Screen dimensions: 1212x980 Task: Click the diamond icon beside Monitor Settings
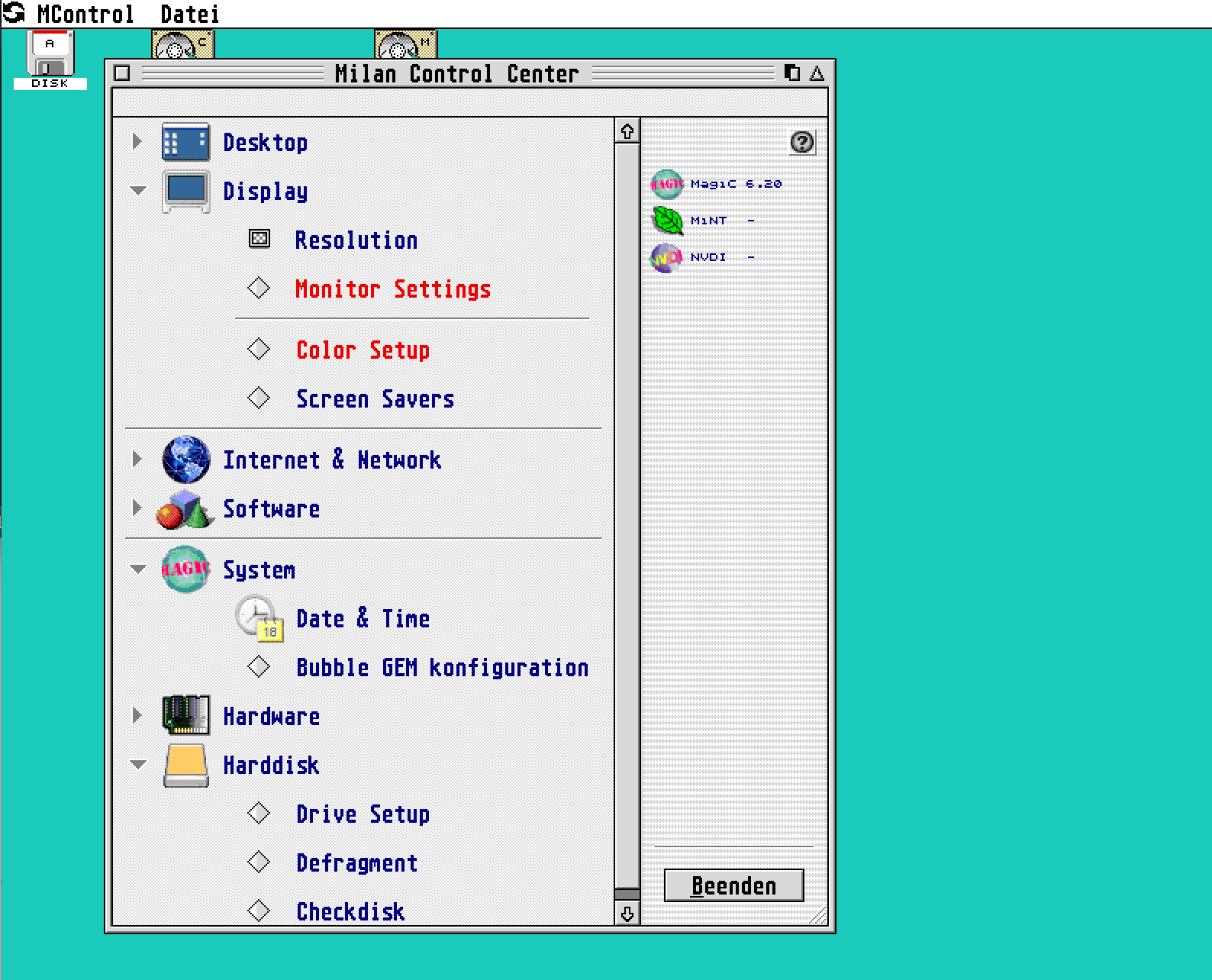coord(259,289)
